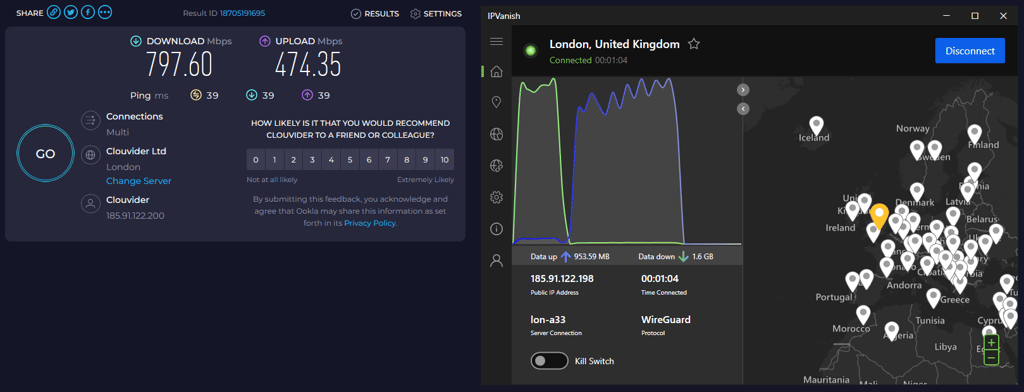Favorite London, United Kingdom with star
The image size is (1024, 392).
(694, 44)
